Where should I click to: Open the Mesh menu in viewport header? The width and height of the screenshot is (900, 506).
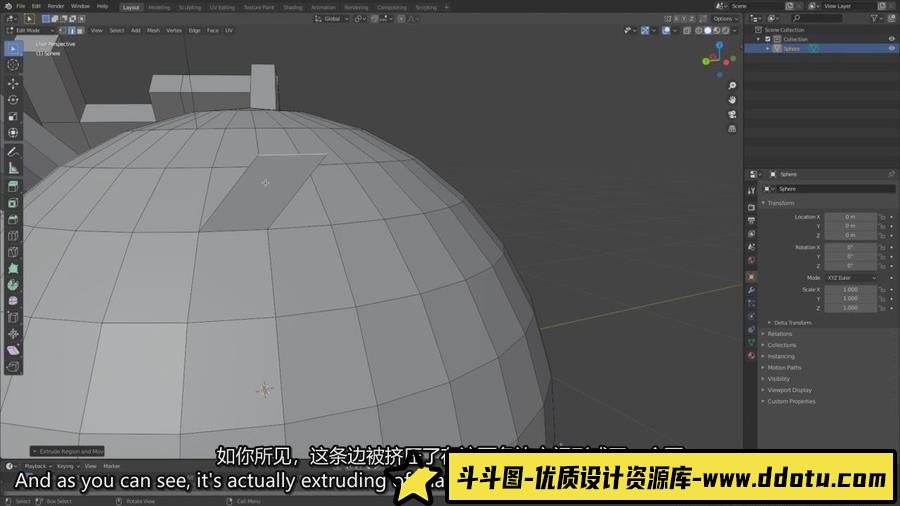[153, 30]
